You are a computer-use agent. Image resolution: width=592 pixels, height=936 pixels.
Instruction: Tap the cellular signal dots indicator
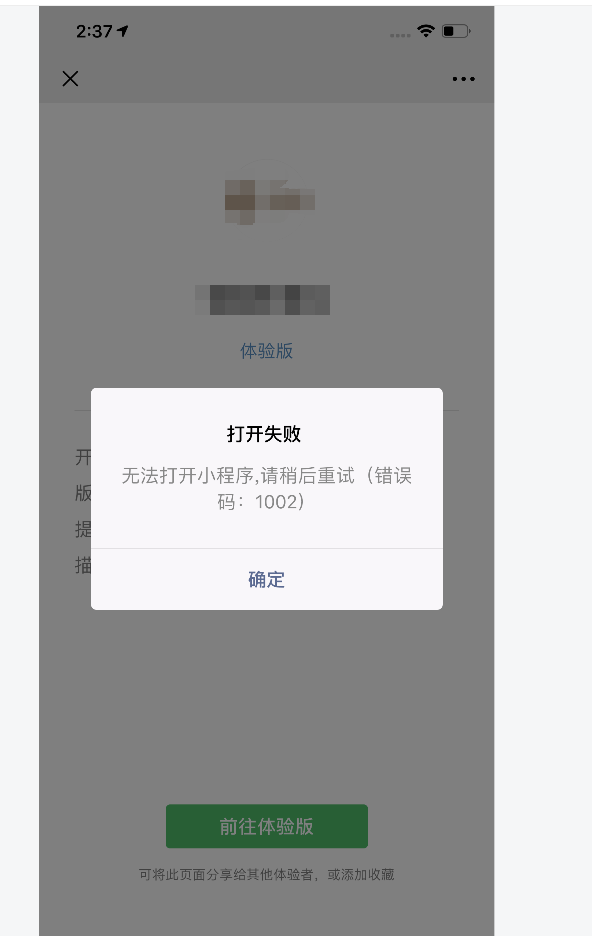click(400, 35)
